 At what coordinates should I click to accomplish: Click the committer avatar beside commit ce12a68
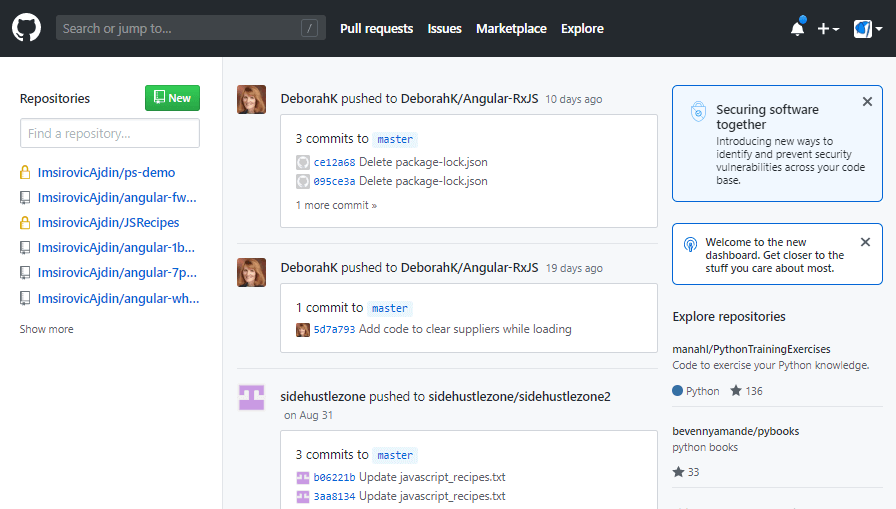303,162
